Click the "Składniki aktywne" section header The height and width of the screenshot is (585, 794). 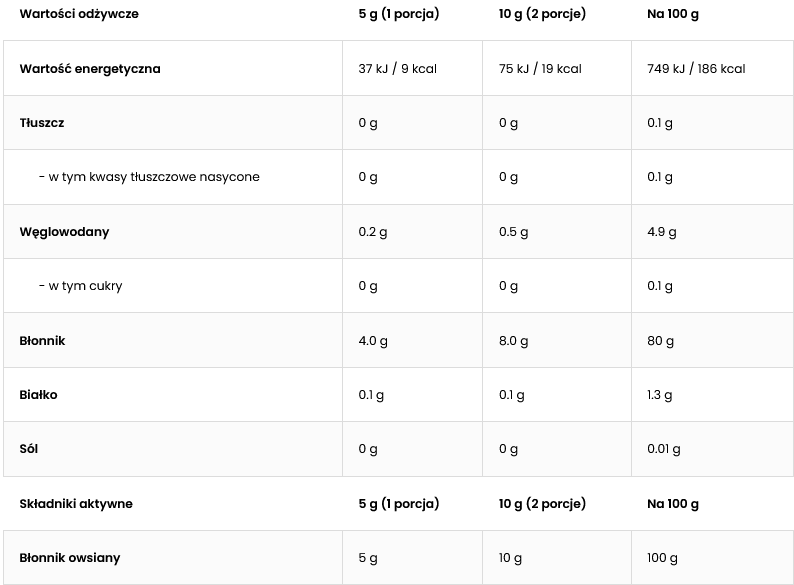pyautogui.click(x=76, y=504)
